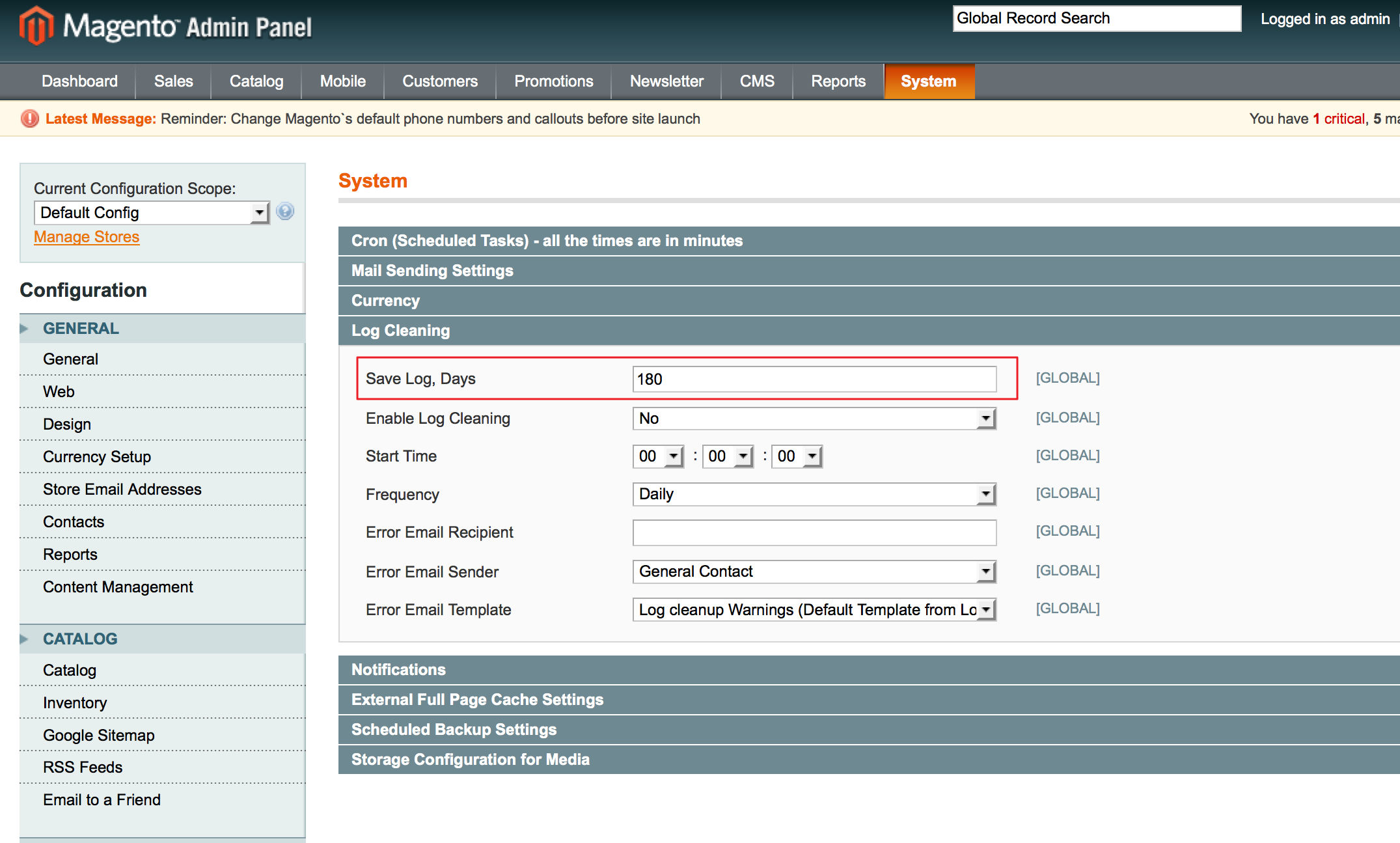Open the Error Email Sender dropdown
1400x843 pixels.
pyautogui.click(x=986, y=571)
